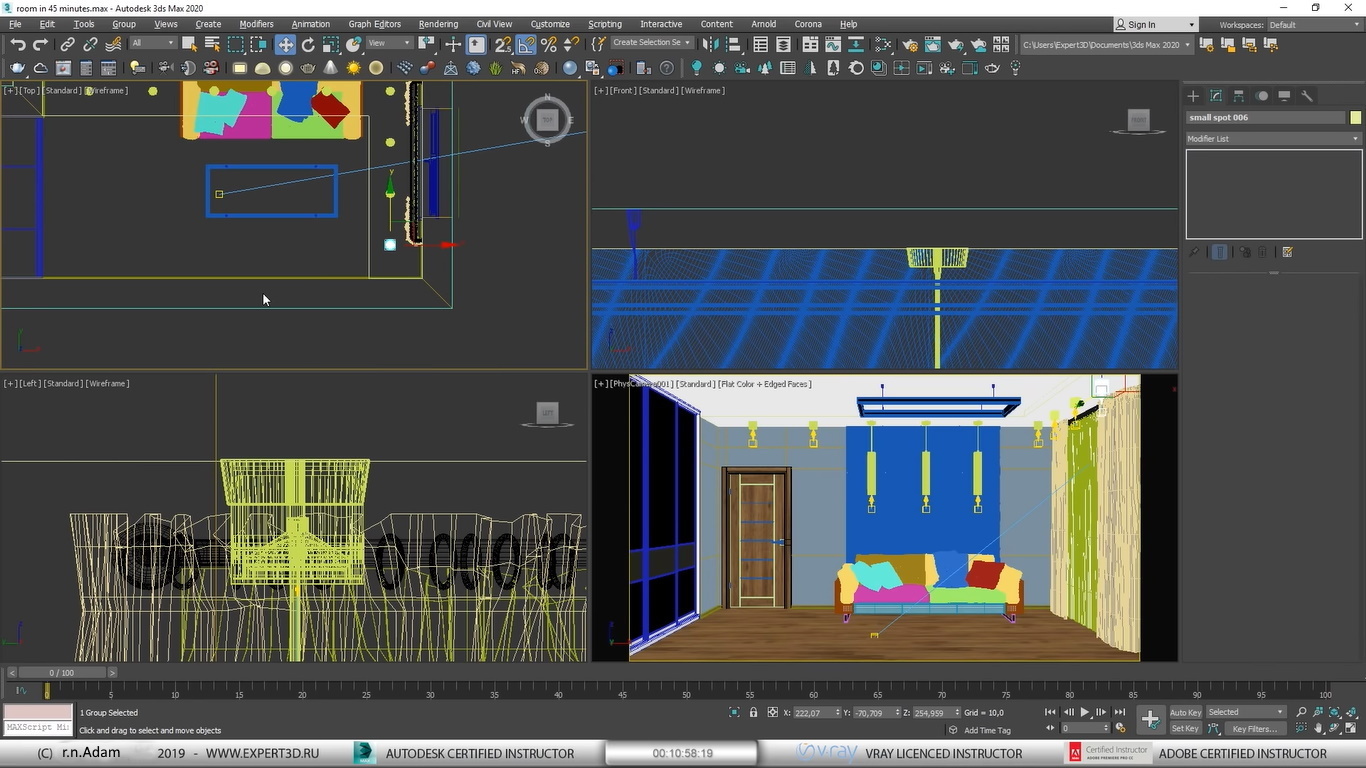Click the Key Filters button
The height and width of the screenshot is (768, 1366).
[1254, 729]
